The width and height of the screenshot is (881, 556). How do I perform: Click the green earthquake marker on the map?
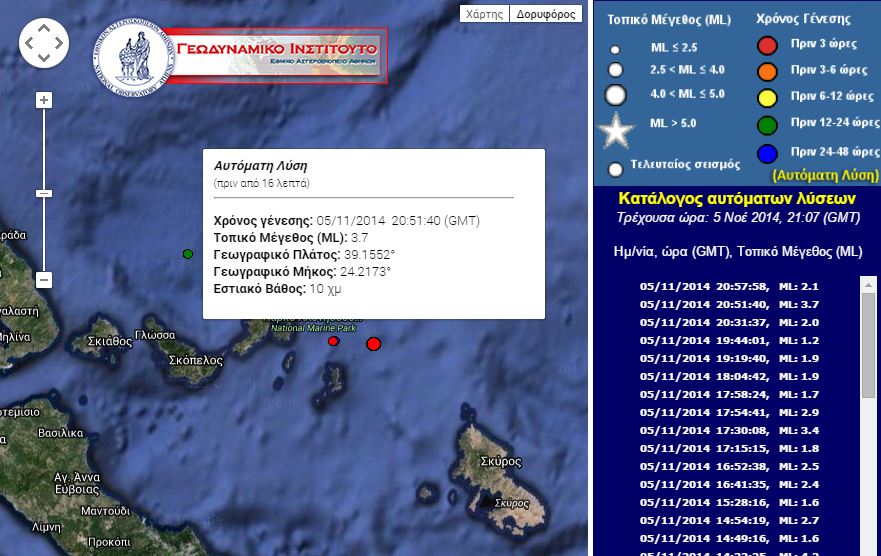(x=188, y=255)
